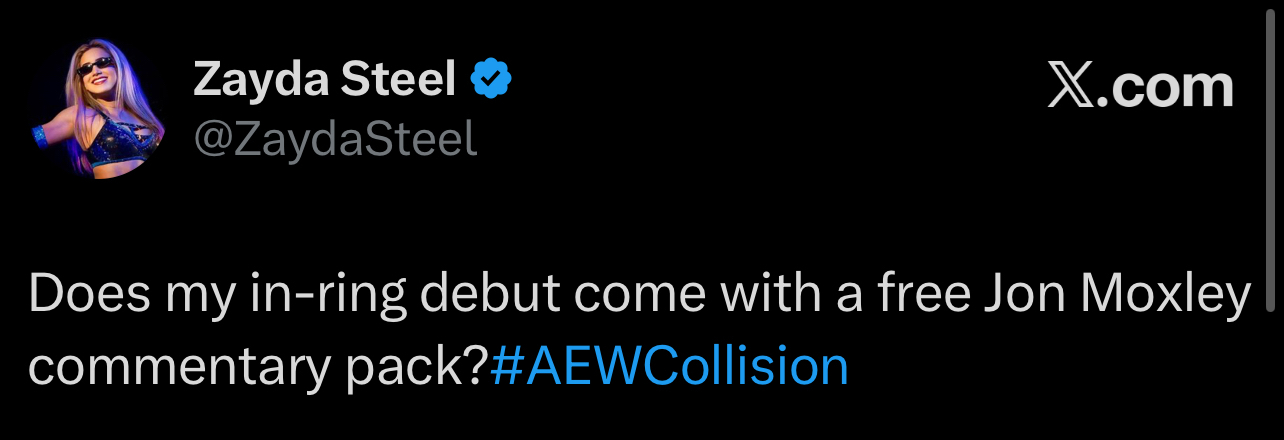Open the @ZaydaSteel handle link
Screen dimensions: 1284x440
tap(335, 140)
